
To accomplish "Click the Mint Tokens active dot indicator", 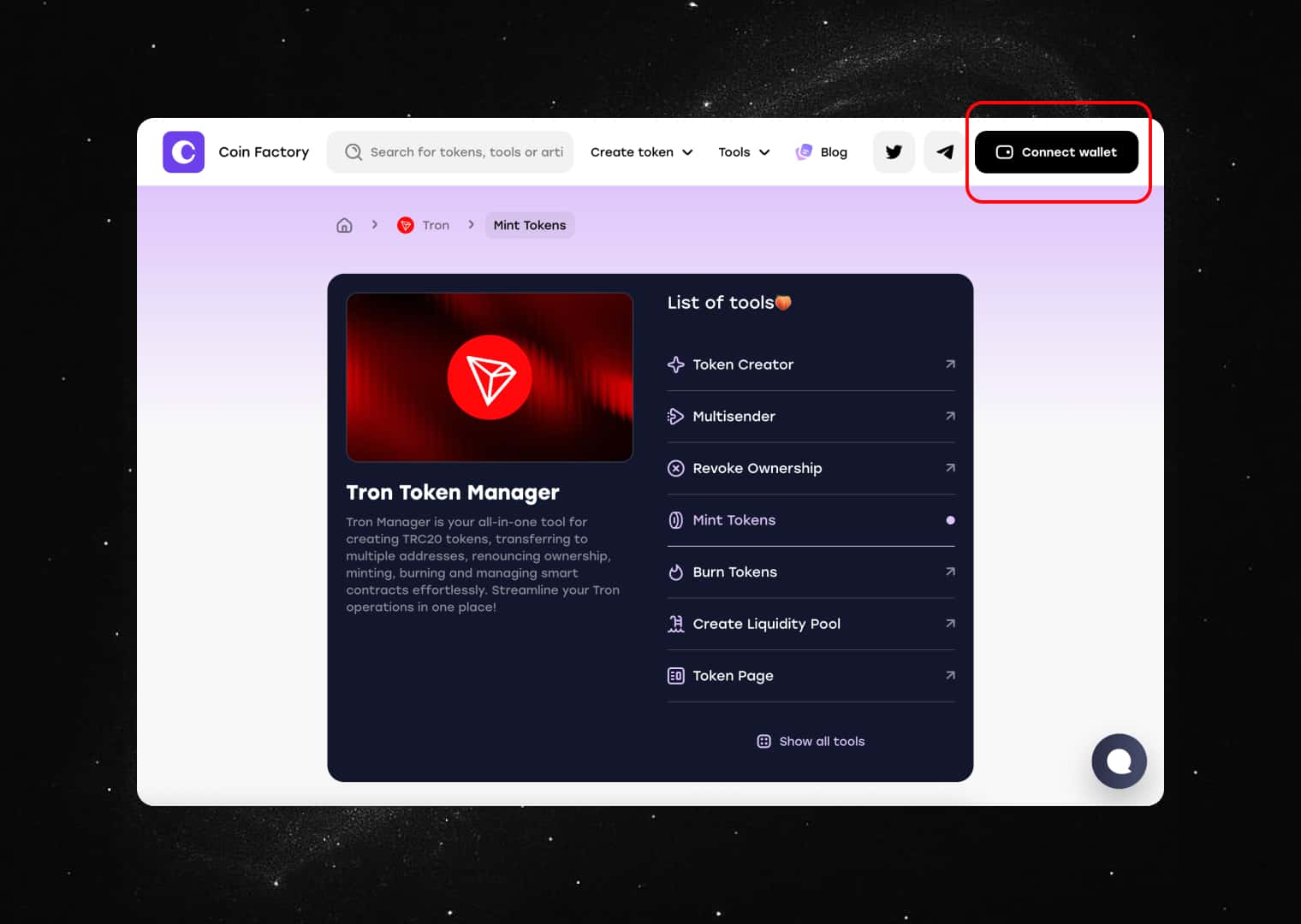I will [x=950, y=520].
